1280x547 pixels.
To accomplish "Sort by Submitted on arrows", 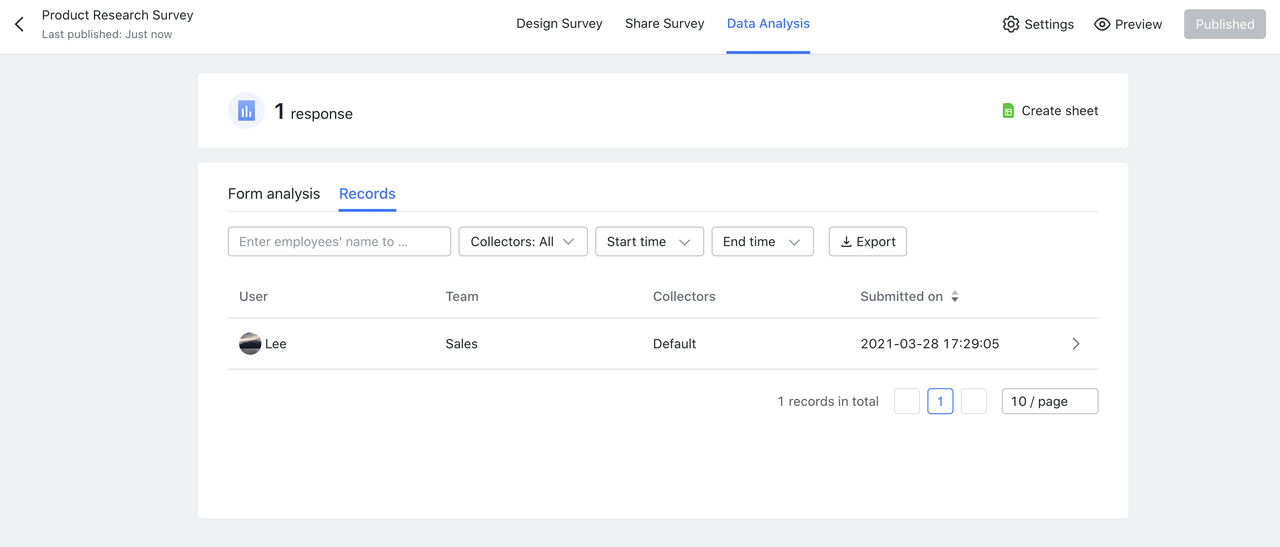I will click(955, 297).
